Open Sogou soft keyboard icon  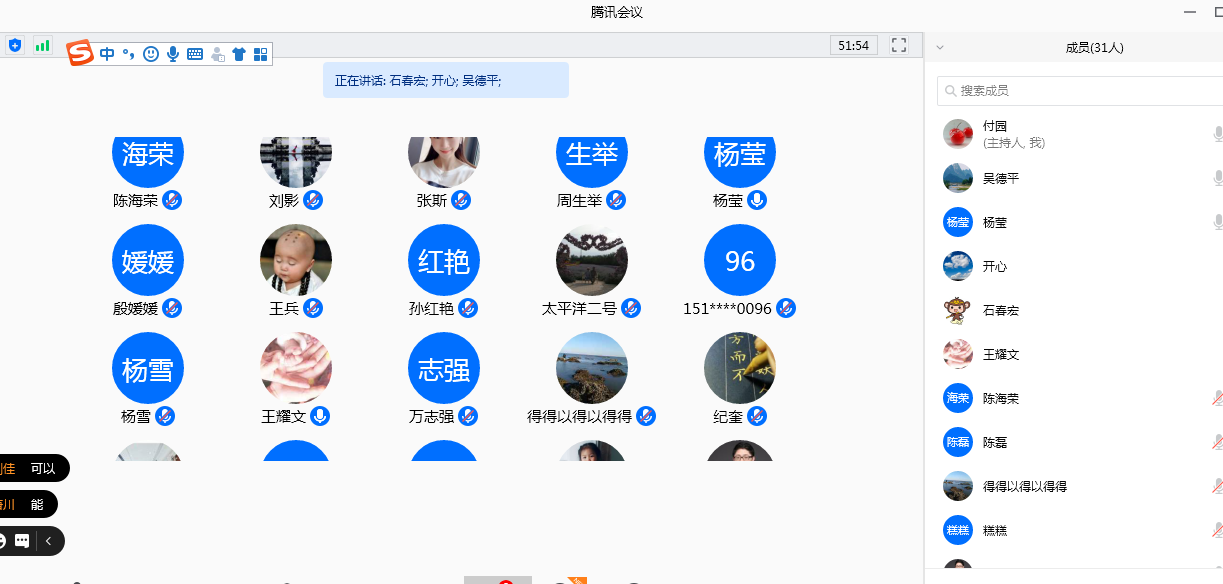click(x=195, y=54)
